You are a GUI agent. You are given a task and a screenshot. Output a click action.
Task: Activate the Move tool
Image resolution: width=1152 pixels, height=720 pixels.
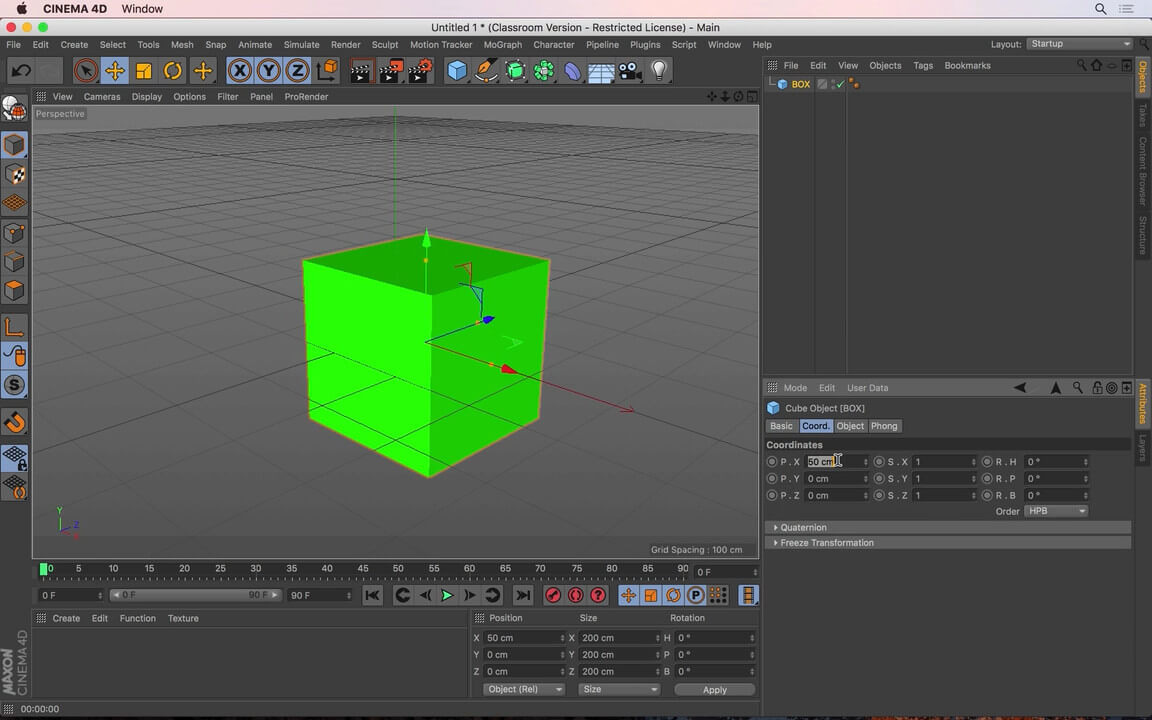click(114, 71)
